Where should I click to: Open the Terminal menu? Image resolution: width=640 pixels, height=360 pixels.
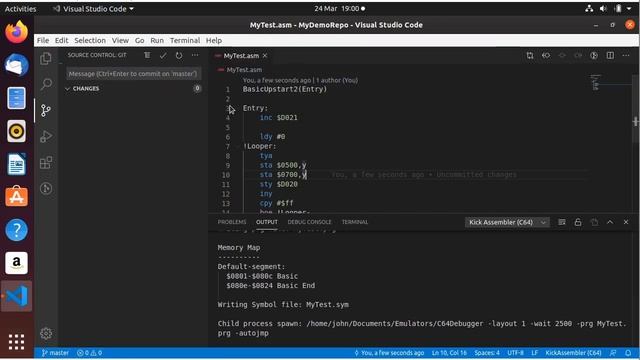pyautogui.click(x=185, y=40)
